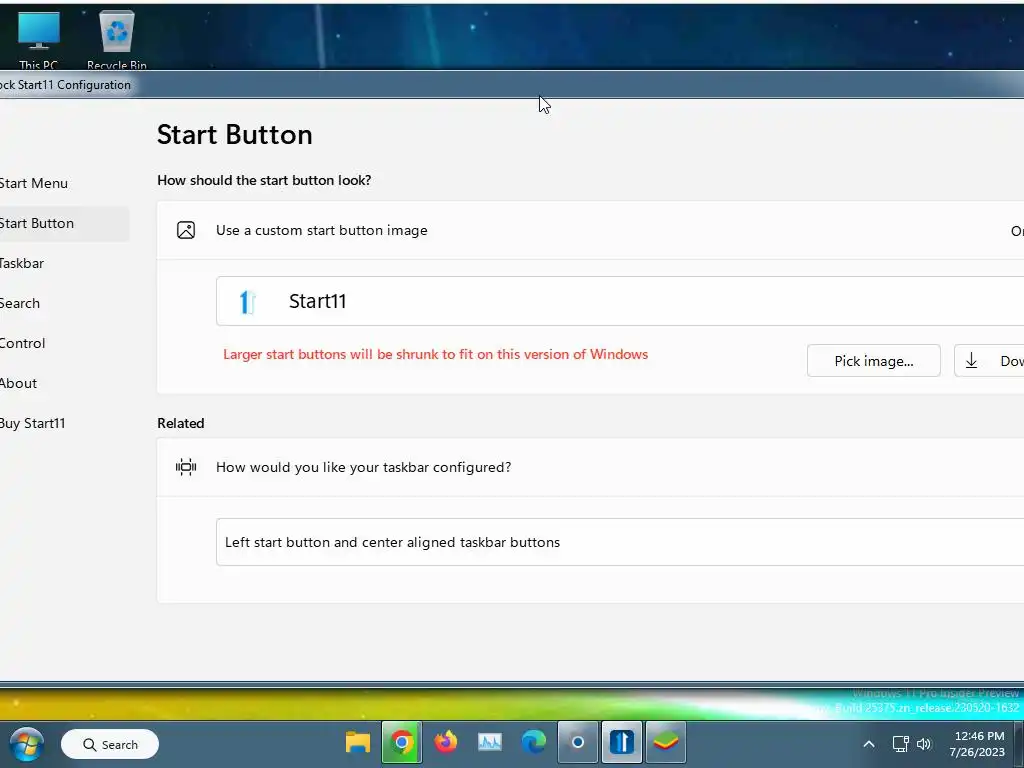Click the taskbar configuration icon under Related
1024x768 pixels.
pos(186,467)
